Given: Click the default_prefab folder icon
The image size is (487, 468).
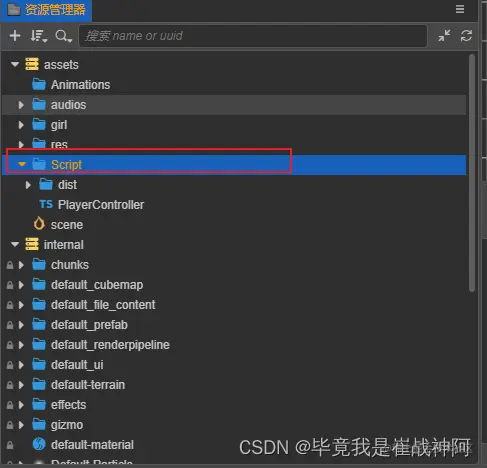Looking at the screenshot, I should pos(39,324).
